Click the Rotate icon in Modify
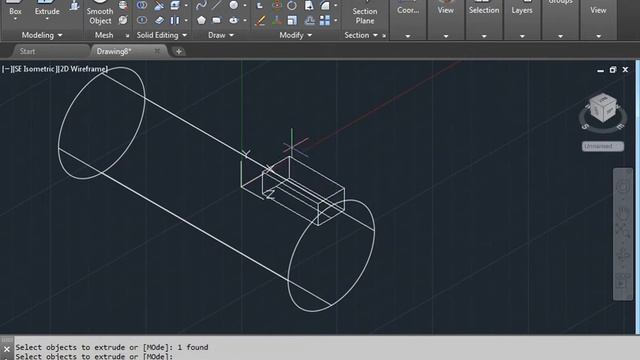640x360 pixels. [x=292, y=5]
